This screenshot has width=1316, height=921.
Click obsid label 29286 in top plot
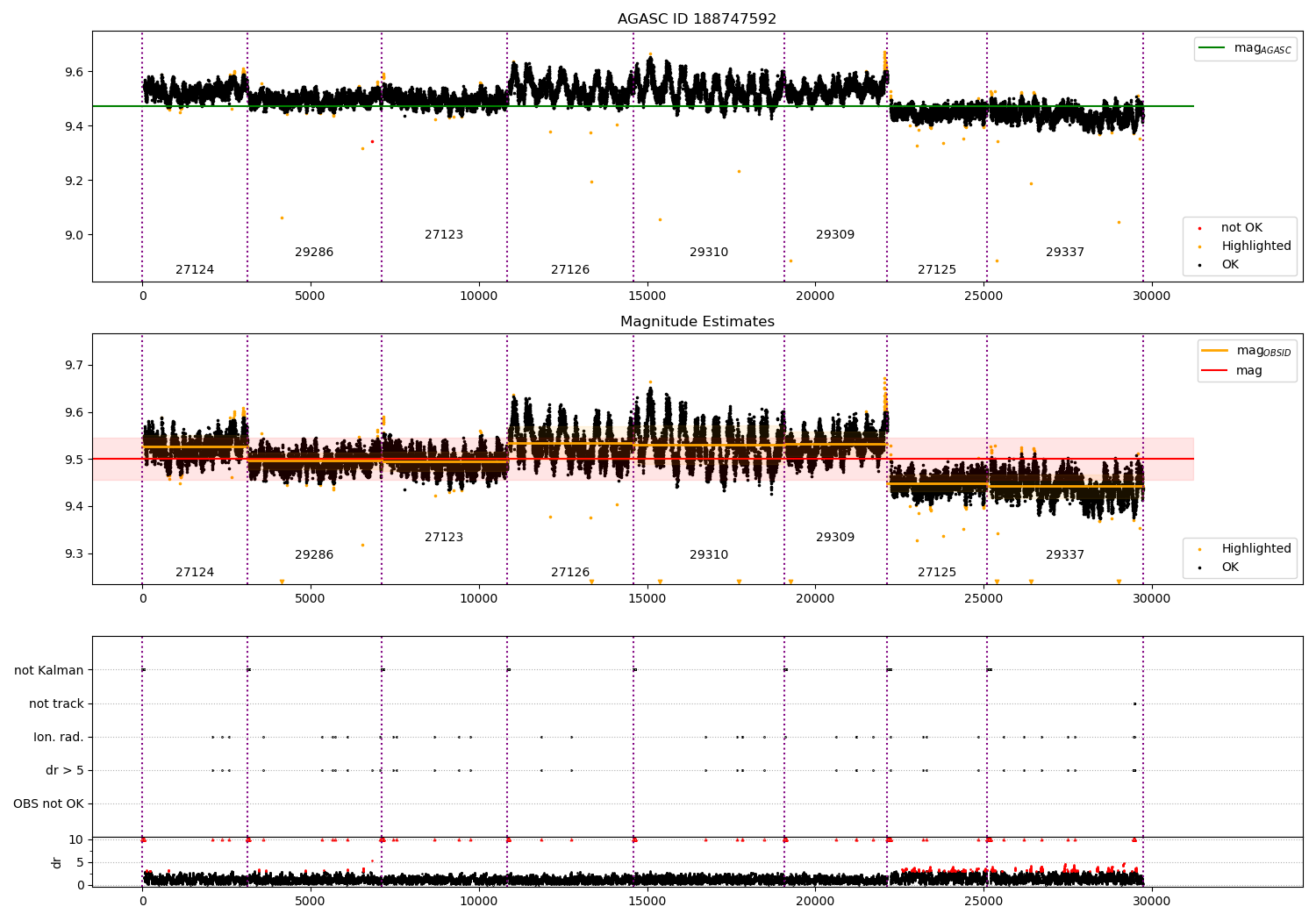tap(314, 252)
